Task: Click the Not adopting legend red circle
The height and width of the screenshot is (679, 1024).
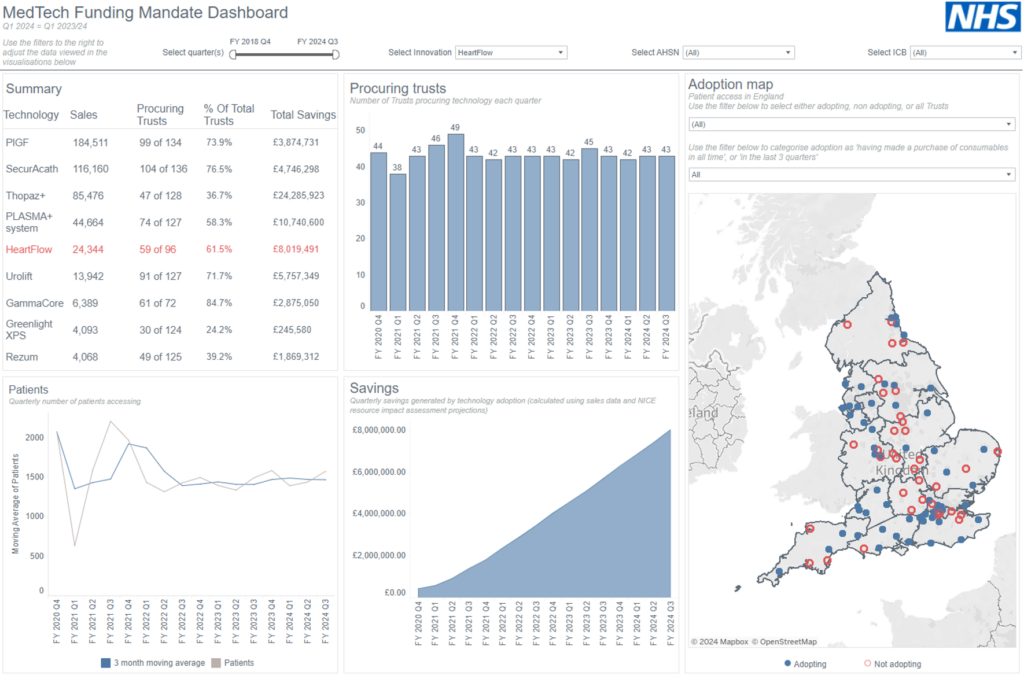Action: point(867,663)
